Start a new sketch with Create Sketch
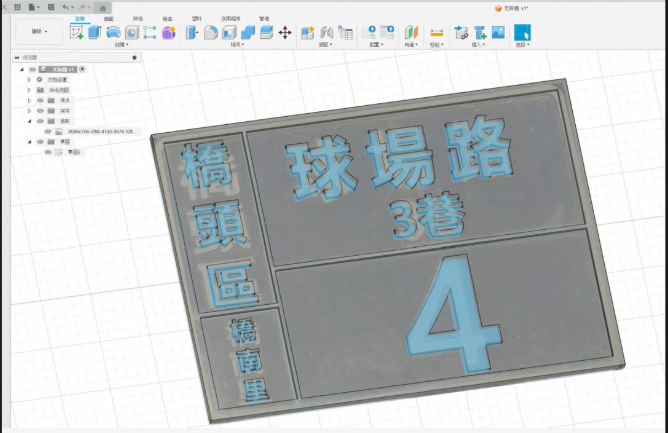 coord(76,32)
